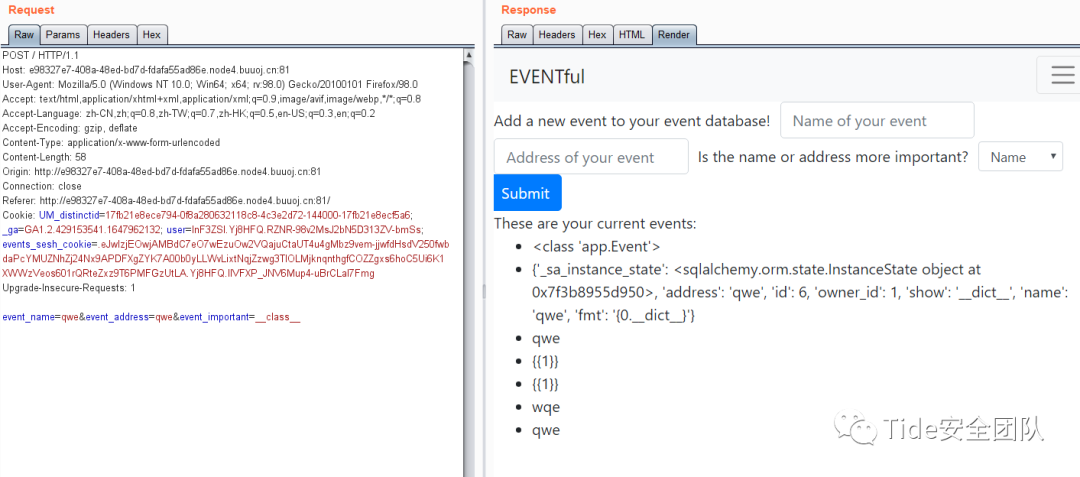
Task: Click the <class 'app.Event'> list item
Action: tap(596, 246)
